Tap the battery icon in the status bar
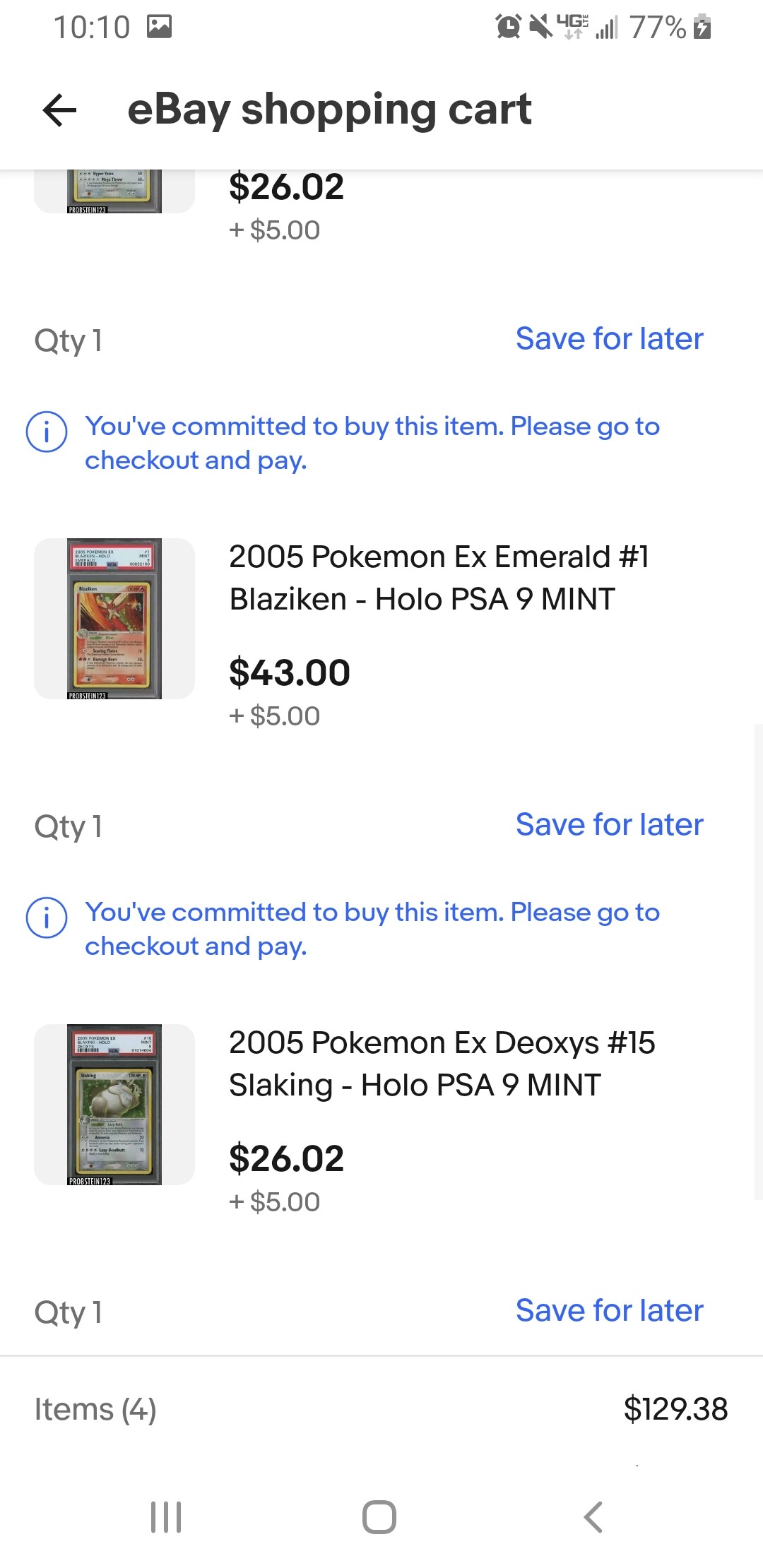763x1568 pixels. [702, 27]
